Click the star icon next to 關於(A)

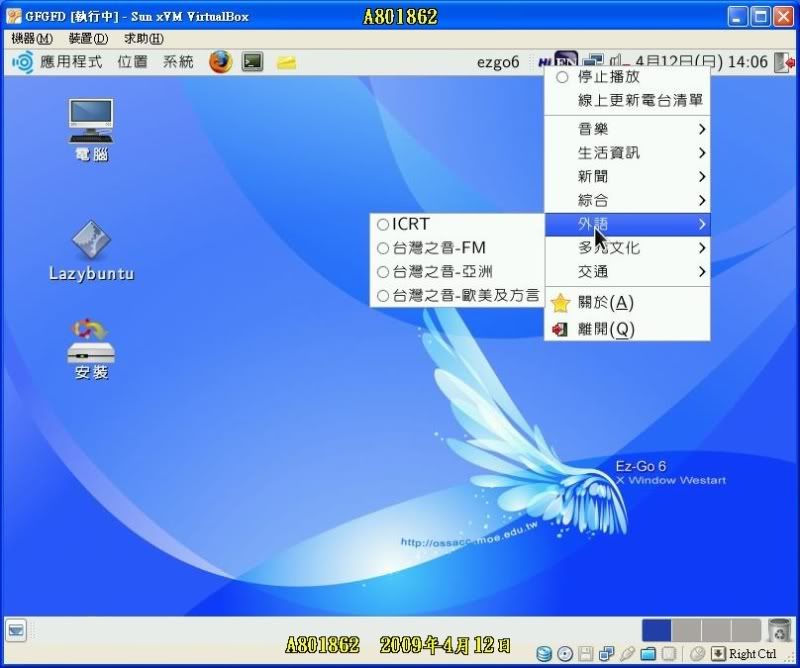(x=560, y=303)
